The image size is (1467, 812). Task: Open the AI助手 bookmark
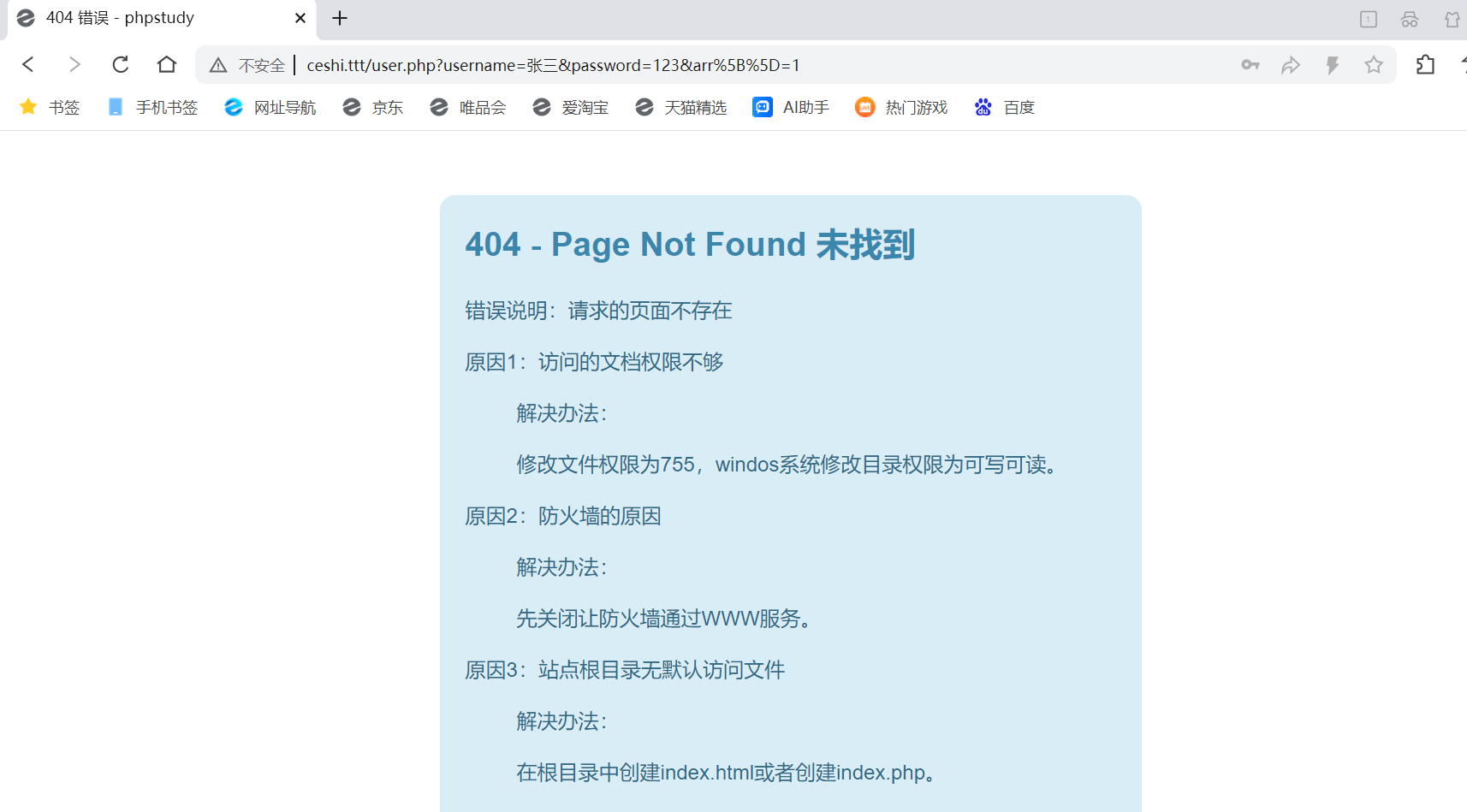point(791,107)
